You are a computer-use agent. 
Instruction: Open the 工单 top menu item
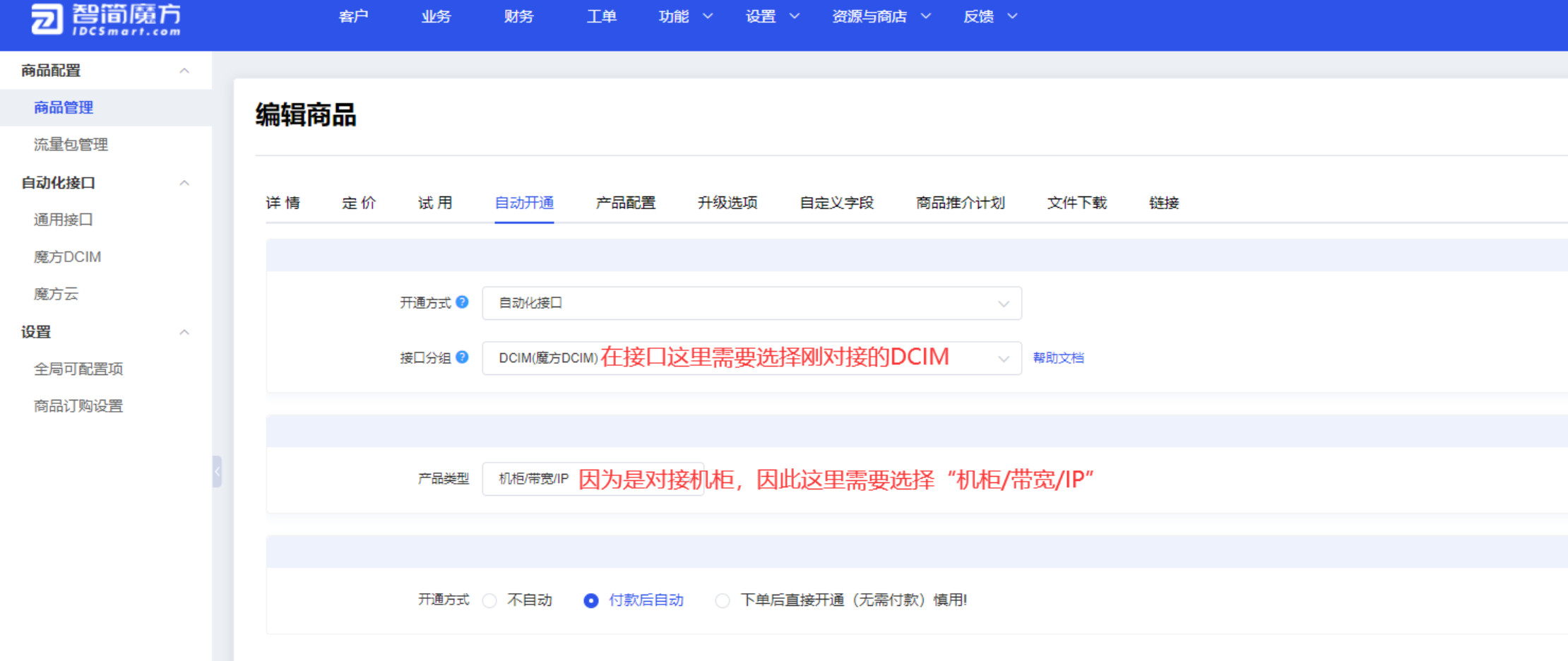pyautogui.click(x=601, y=16)
